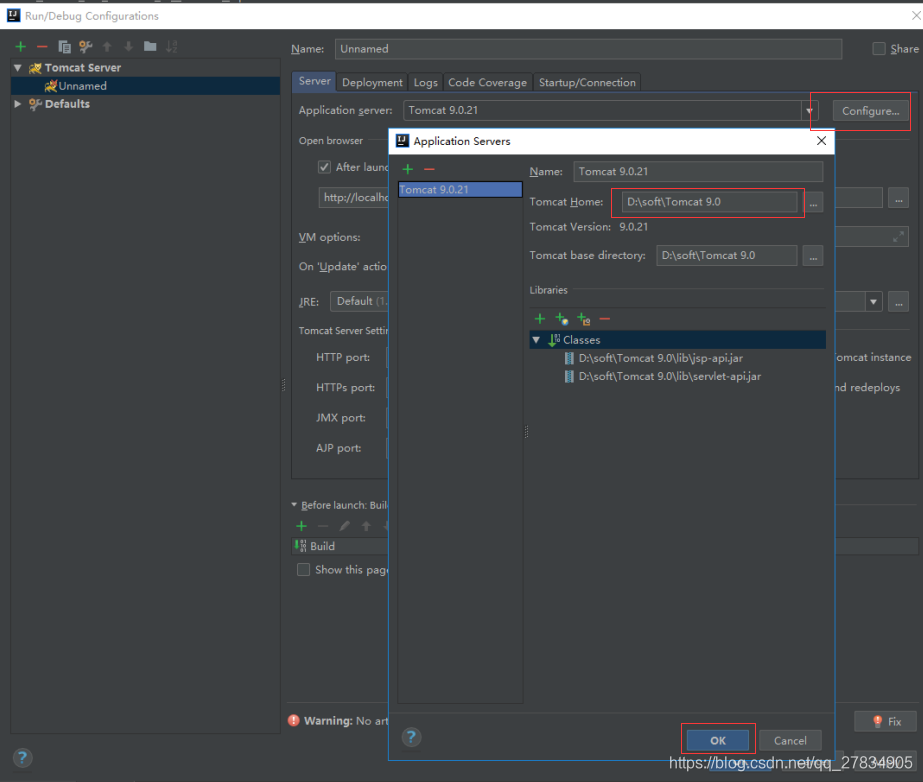Viewport: 923px width, 782px height.
Task: Click the browse button next to the JRE dropdown
Action: (x=898, y=302)
